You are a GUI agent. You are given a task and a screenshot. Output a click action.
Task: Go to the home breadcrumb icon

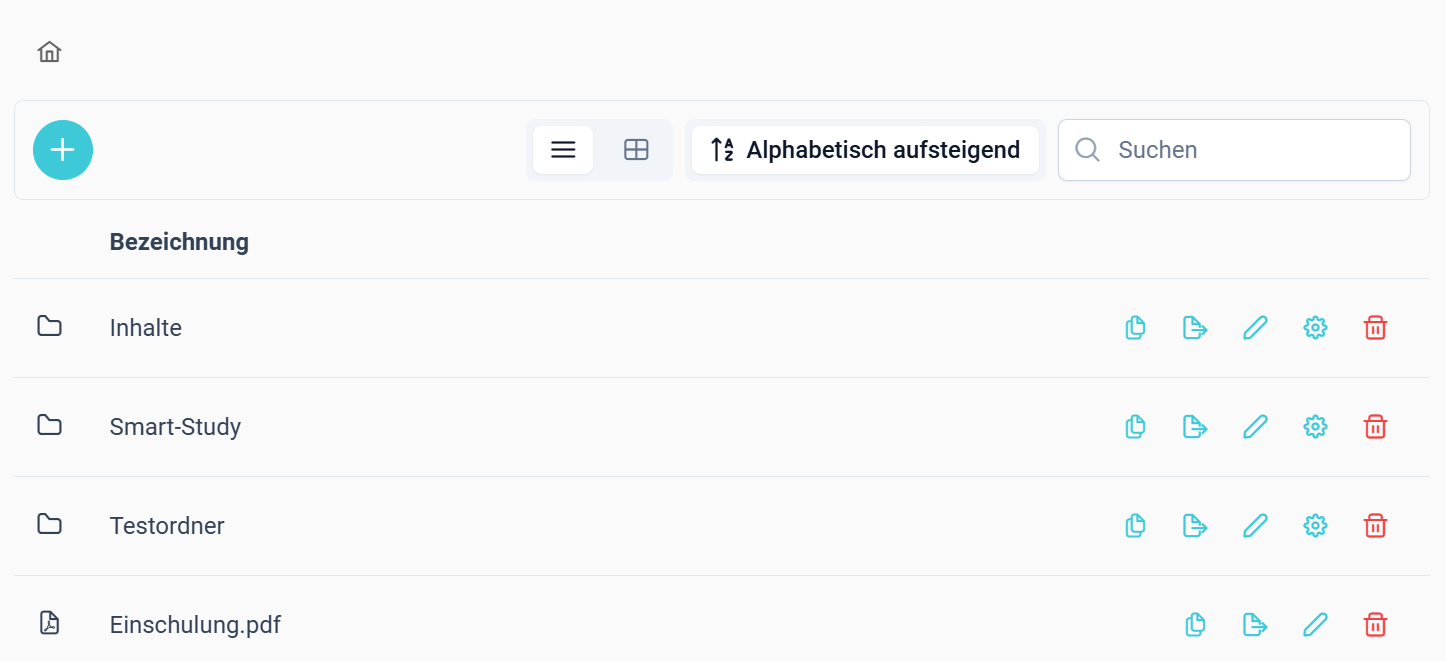coord(49,52)
